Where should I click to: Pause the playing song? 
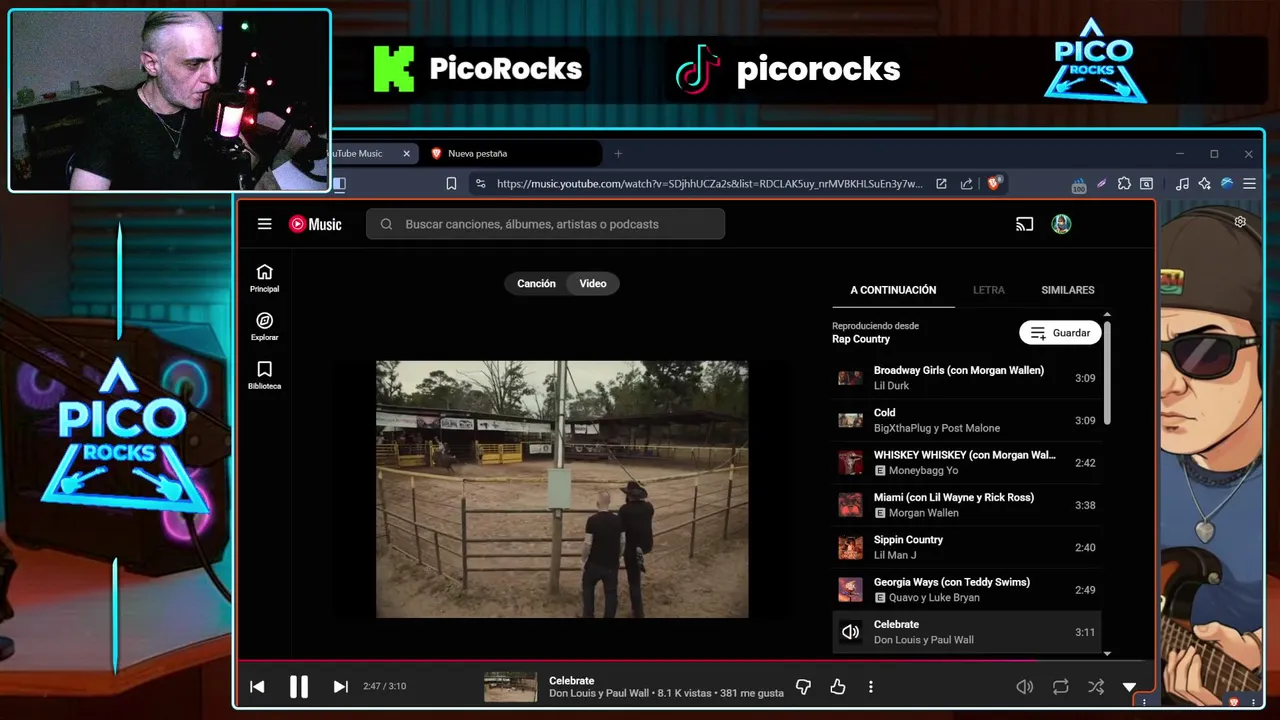298,686
